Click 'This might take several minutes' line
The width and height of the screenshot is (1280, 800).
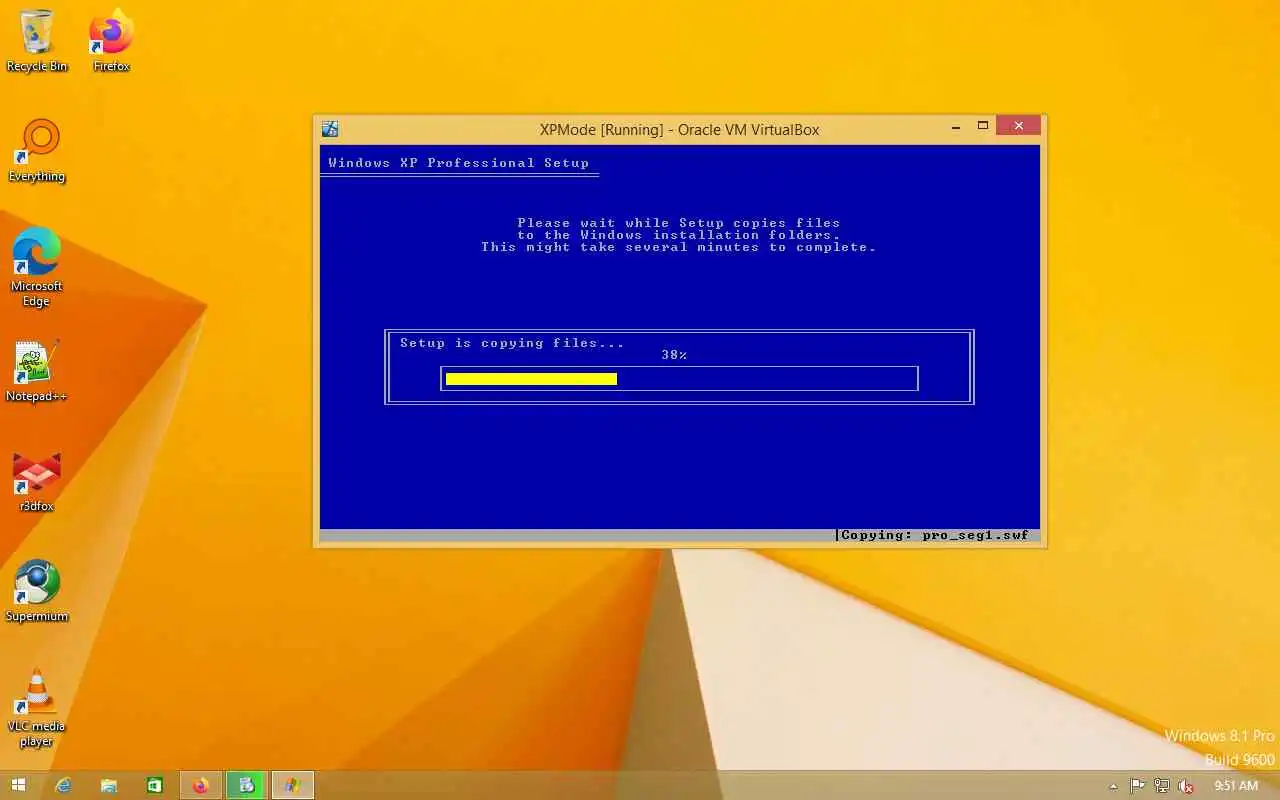679,247
